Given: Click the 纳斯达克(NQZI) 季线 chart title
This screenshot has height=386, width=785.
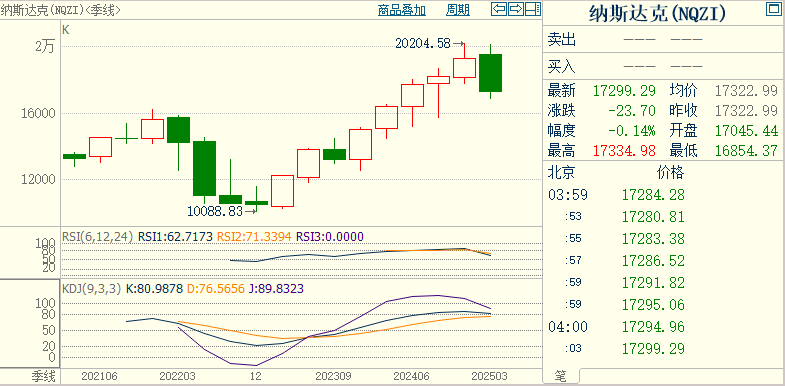Looking at the screenshot, I should 60,10.
